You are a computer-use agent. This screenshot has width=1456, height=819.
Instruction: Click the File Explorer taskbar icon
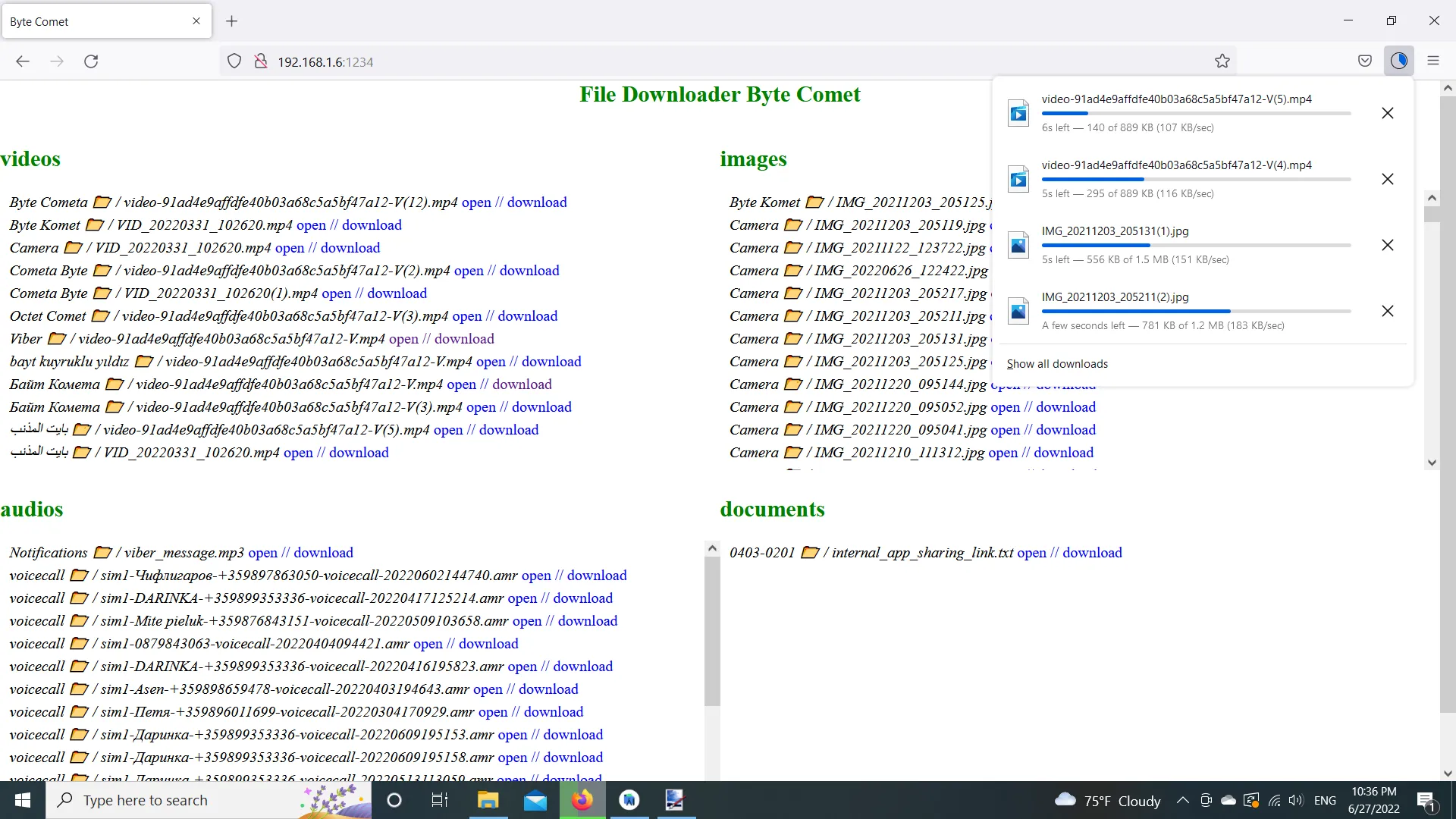click(489, 800)
